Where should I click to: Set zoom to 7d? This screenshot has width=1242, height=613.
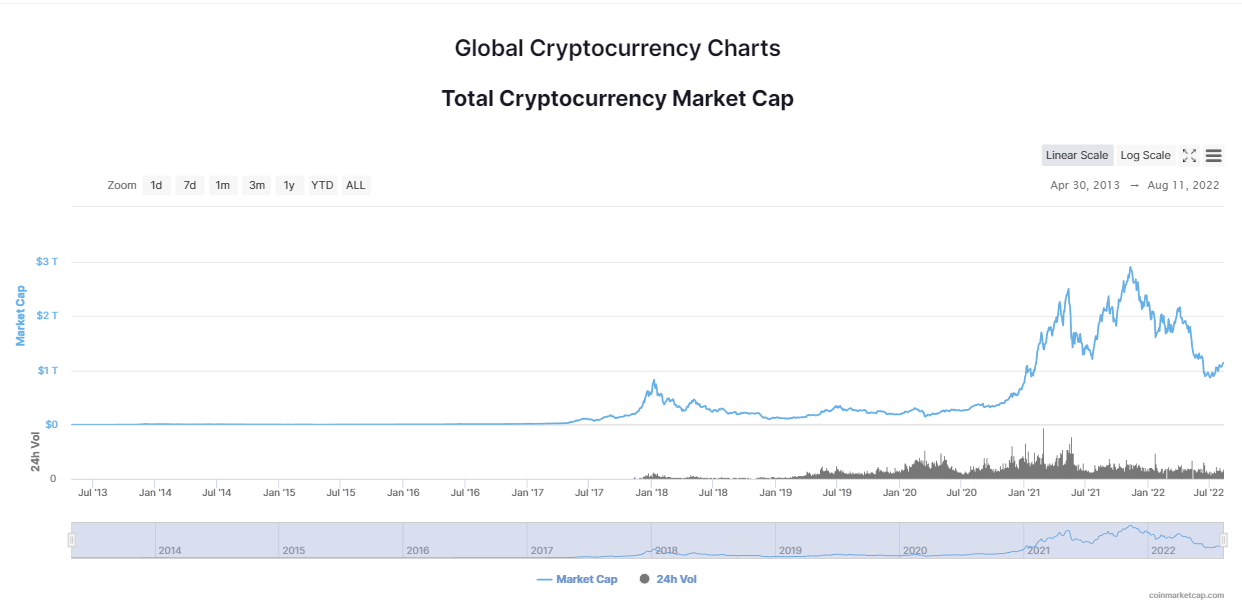[190, 185]
